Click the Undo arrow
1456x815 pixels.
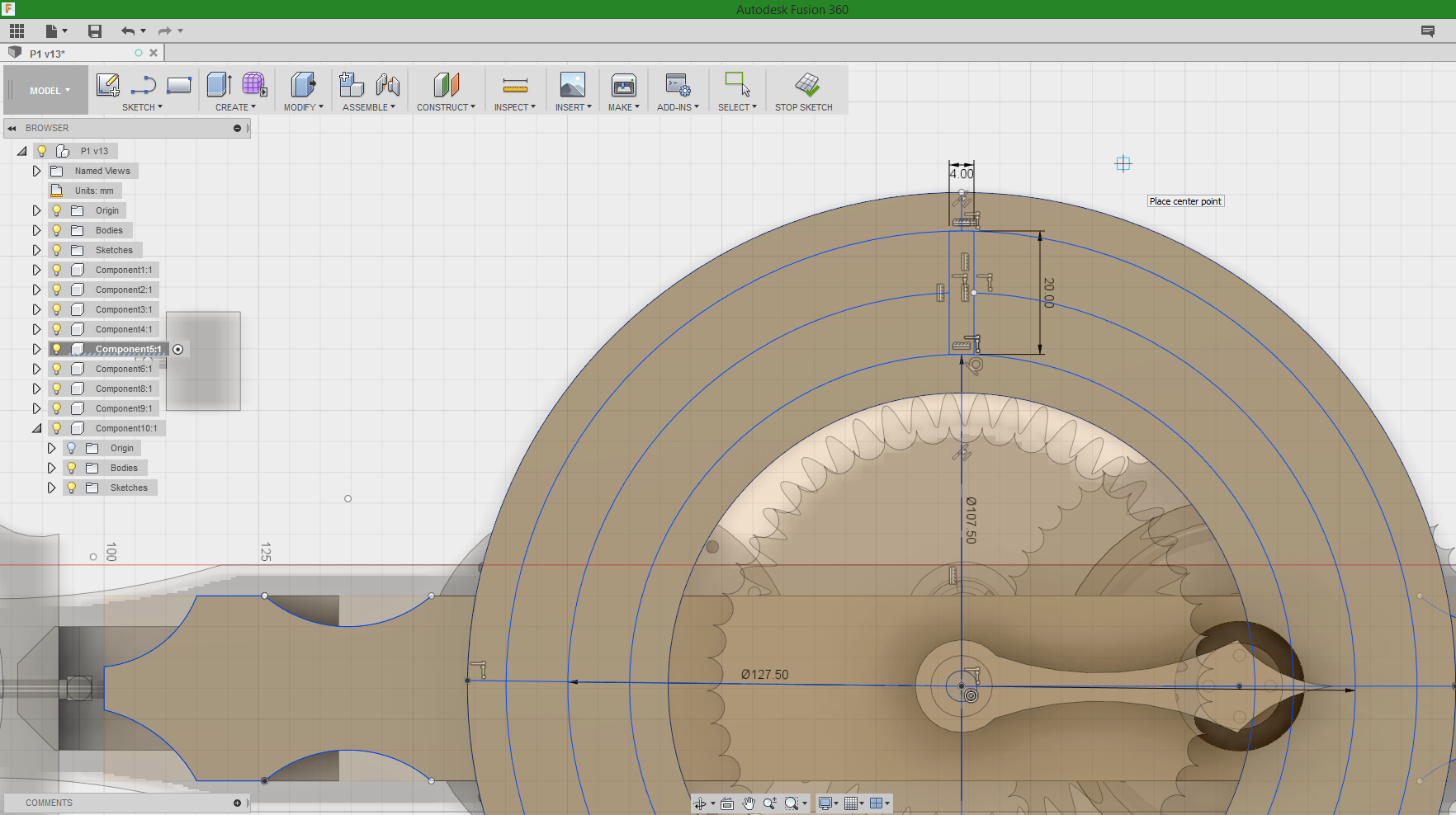tap(128, 31)
